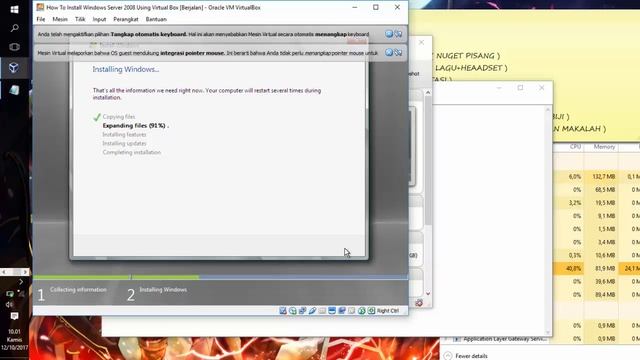Click 'NUGET PISANG )' line on sticky note
This screenshot has width=640, height=360.
(468, 56)
